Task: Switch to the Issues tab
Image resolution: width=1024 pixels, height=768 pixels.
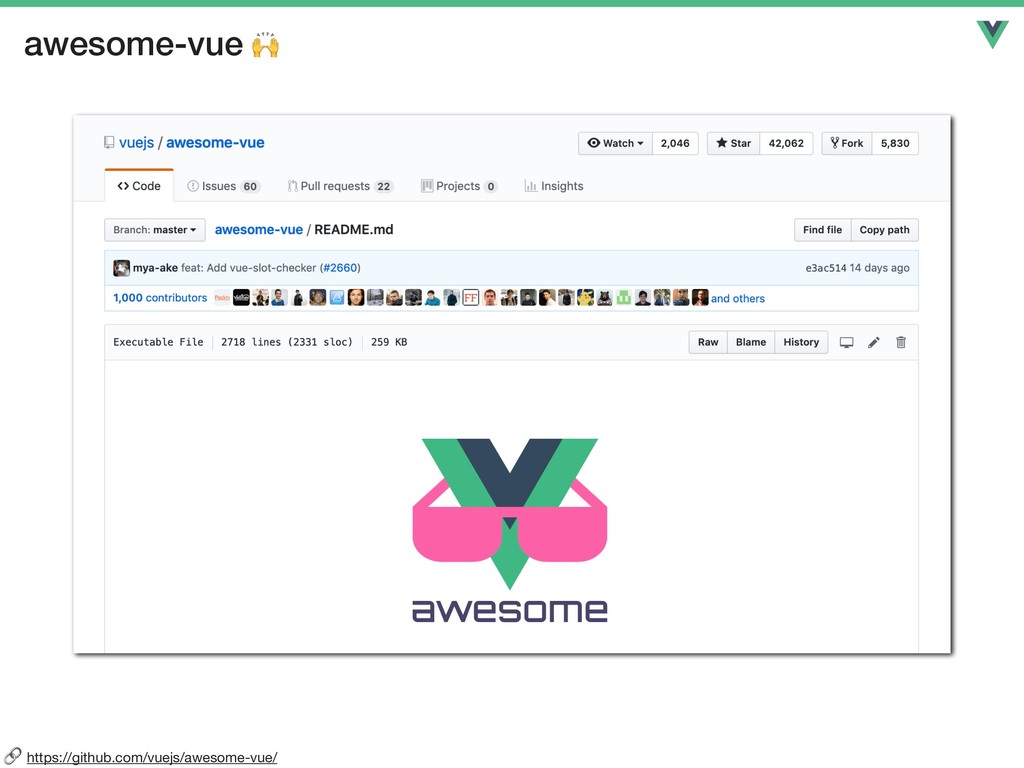Action: pyautogui.click(x=223, y=186)
